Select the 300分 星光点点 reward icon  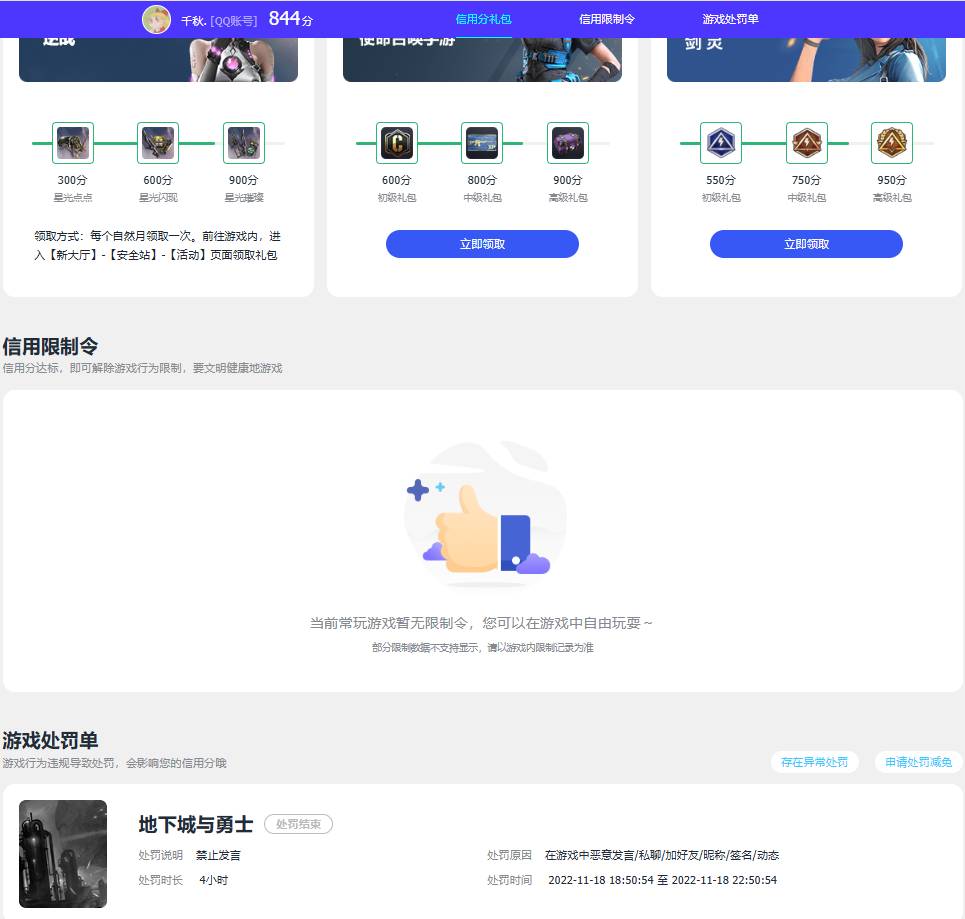click(71, 142)
